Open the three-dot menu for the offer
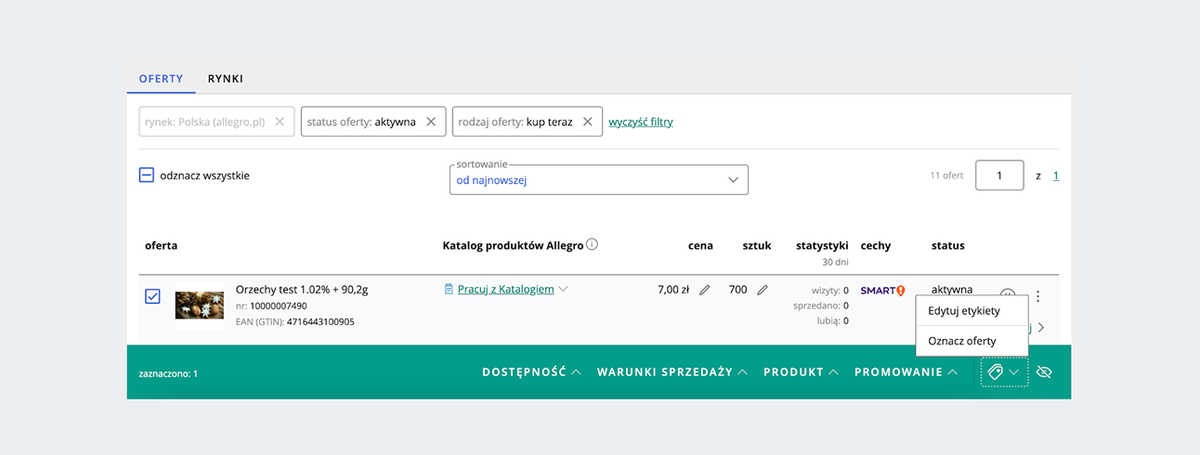This screenshot has width=1200, height=455. click(1038, 296)
